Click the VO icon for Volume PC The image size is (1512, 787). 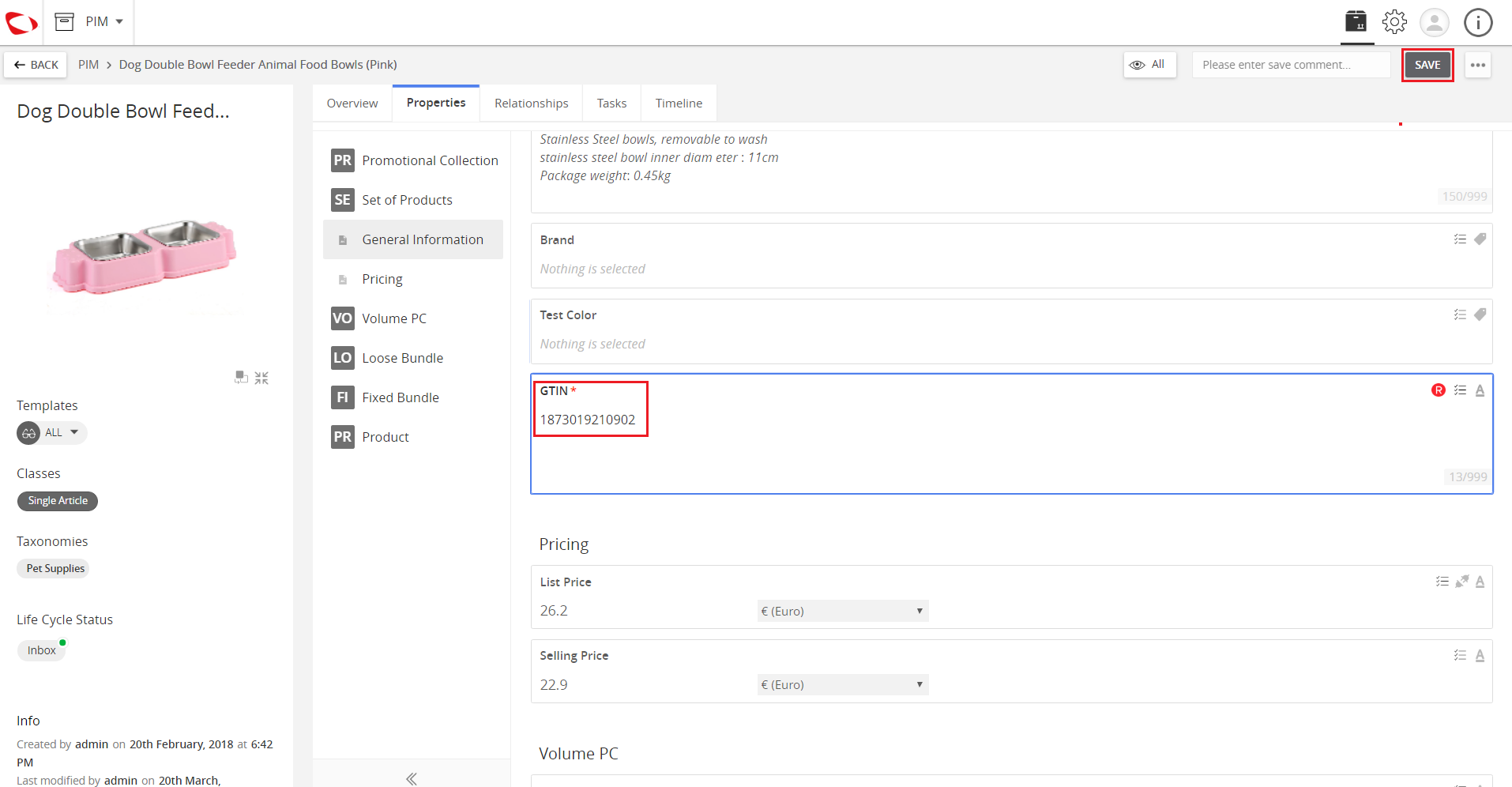click(342, 318)
